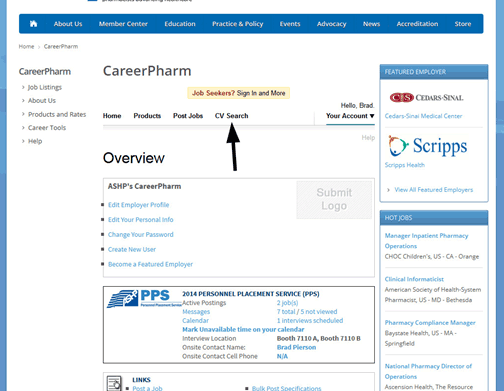Open the Clinical Informaticist hot job
This screenshot has width=504, height=391.
414,279
